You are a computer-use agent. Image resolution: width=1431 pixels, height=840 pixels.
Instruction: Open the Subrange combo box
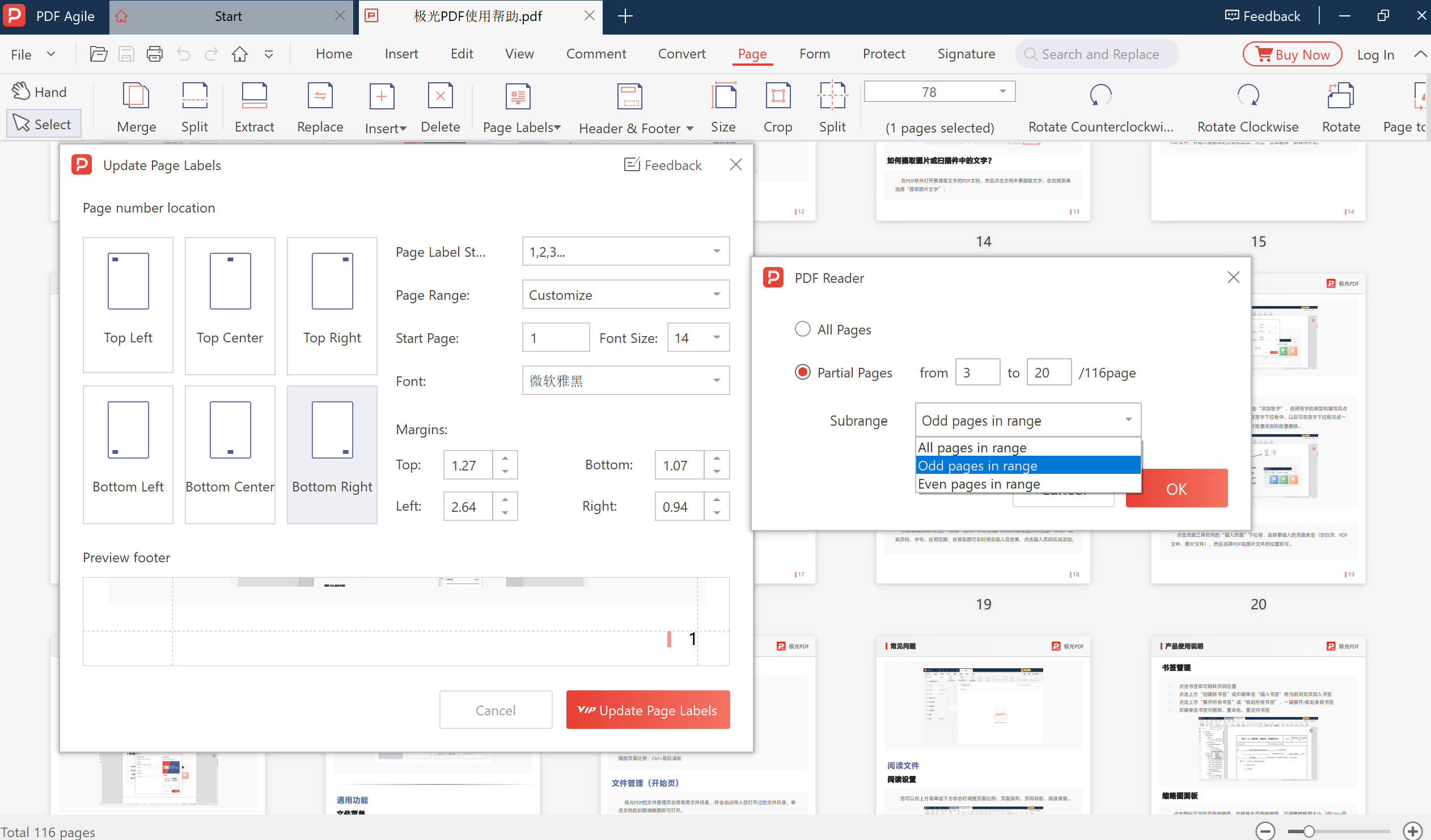coord(1028,420)
